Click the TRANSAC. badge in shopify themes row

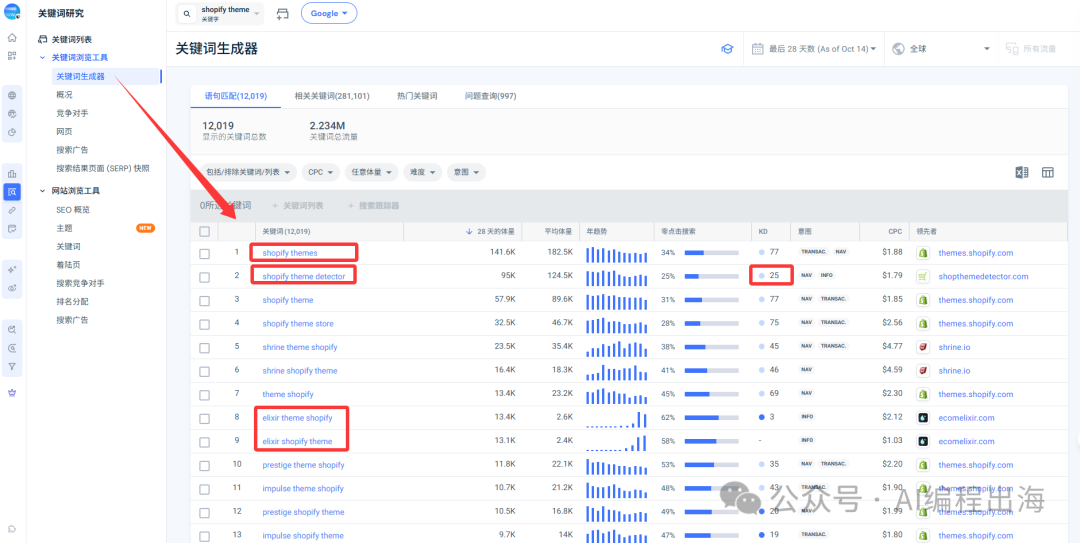(x=814, y=253)
